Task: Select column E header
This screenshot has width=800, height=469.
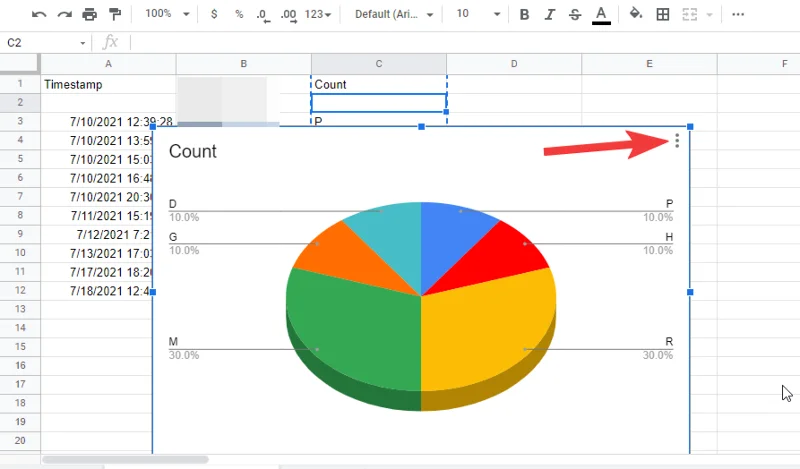Action: [x=649, y=64]
